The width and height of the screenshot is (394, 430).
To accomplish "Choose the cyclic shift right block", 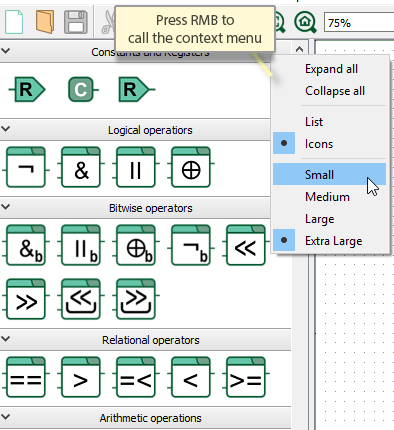I will click(x=136, y=299).
